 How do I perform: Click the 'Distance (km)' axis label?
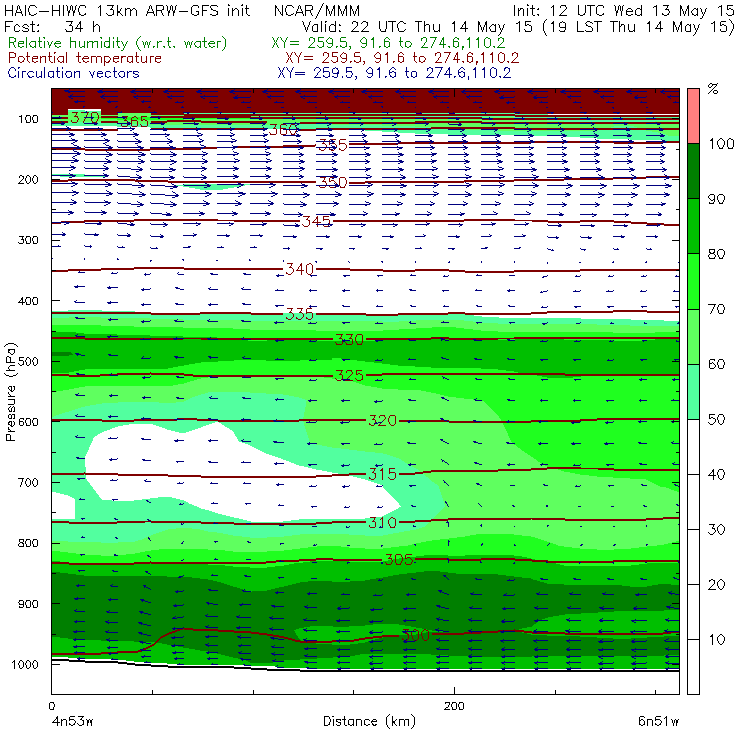tap(370, 721)
